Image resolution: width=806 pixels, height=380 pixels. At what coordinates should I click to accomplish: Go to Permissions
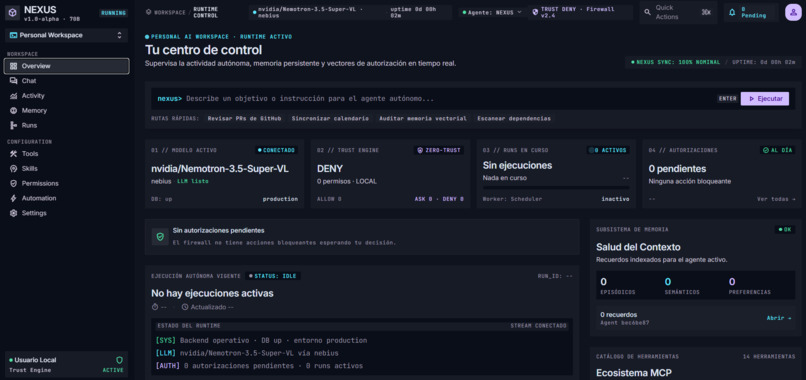click(x=66, y=184)
